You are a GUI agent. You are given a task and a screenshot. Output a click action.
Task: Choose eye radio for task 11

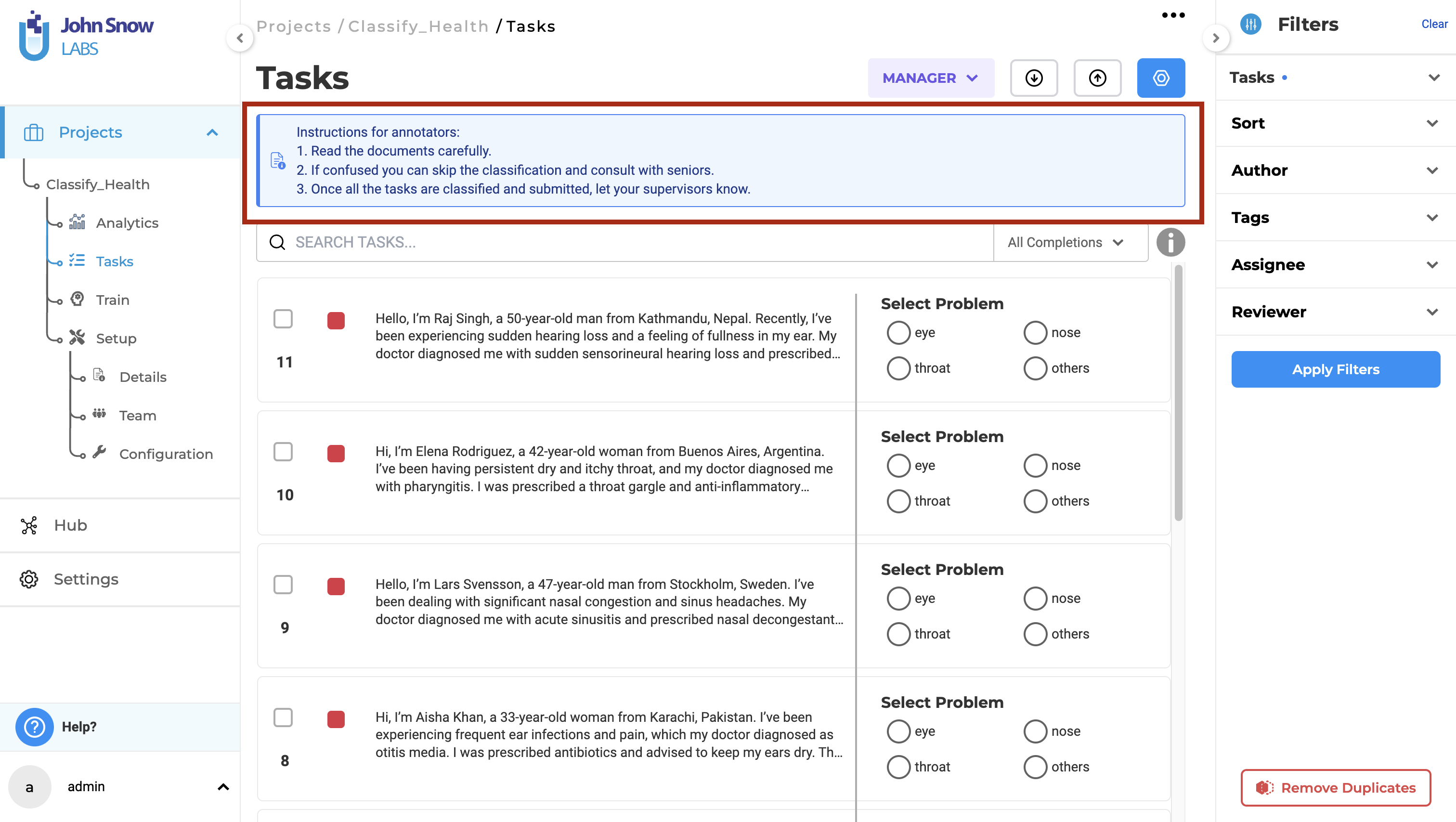[898, 333]
